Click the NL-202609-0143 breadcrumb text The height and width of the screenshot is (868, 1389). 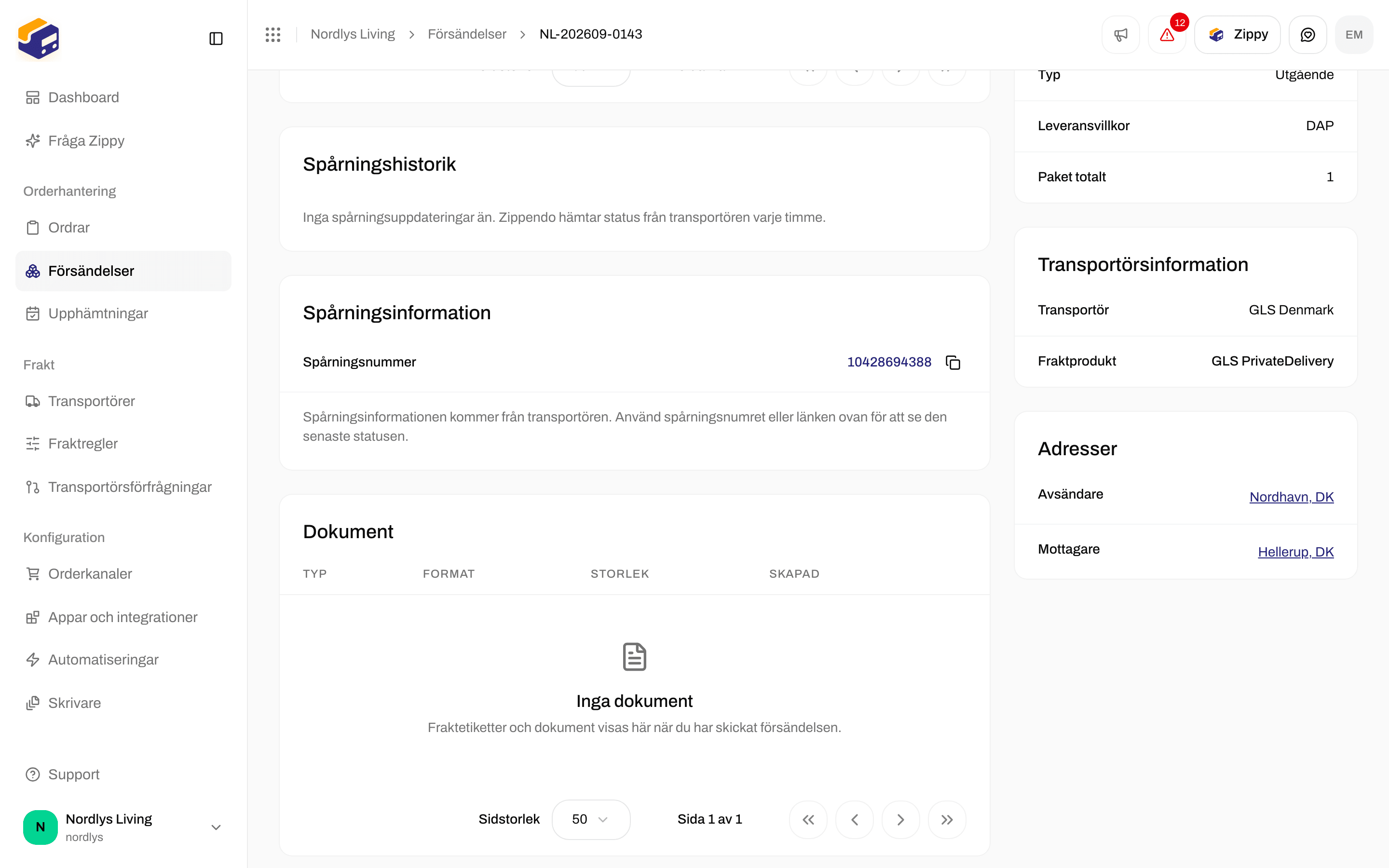591,34
